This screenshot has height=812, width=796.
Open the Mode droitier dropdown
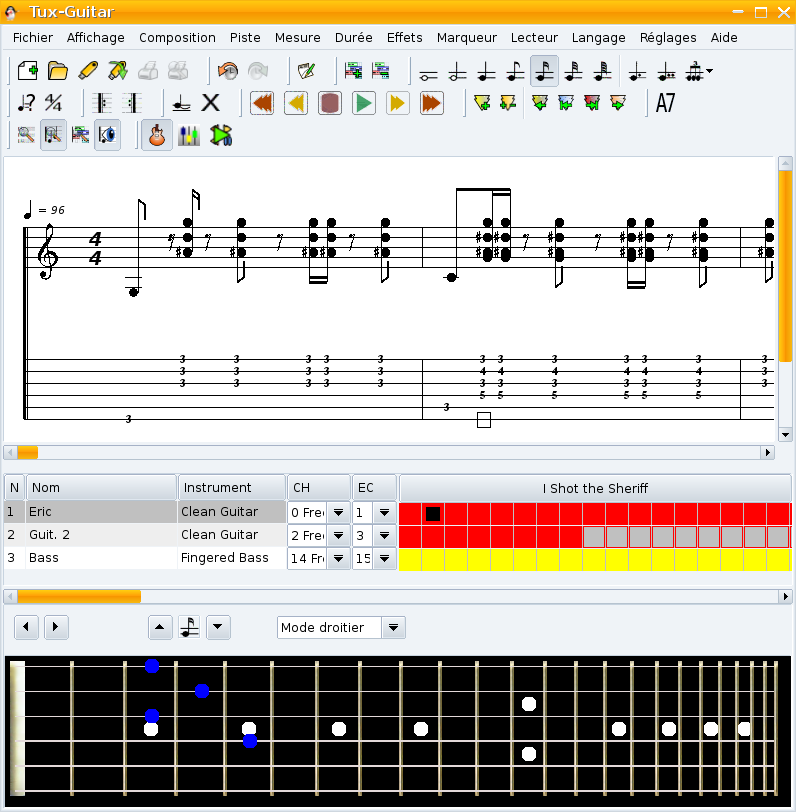394,628
